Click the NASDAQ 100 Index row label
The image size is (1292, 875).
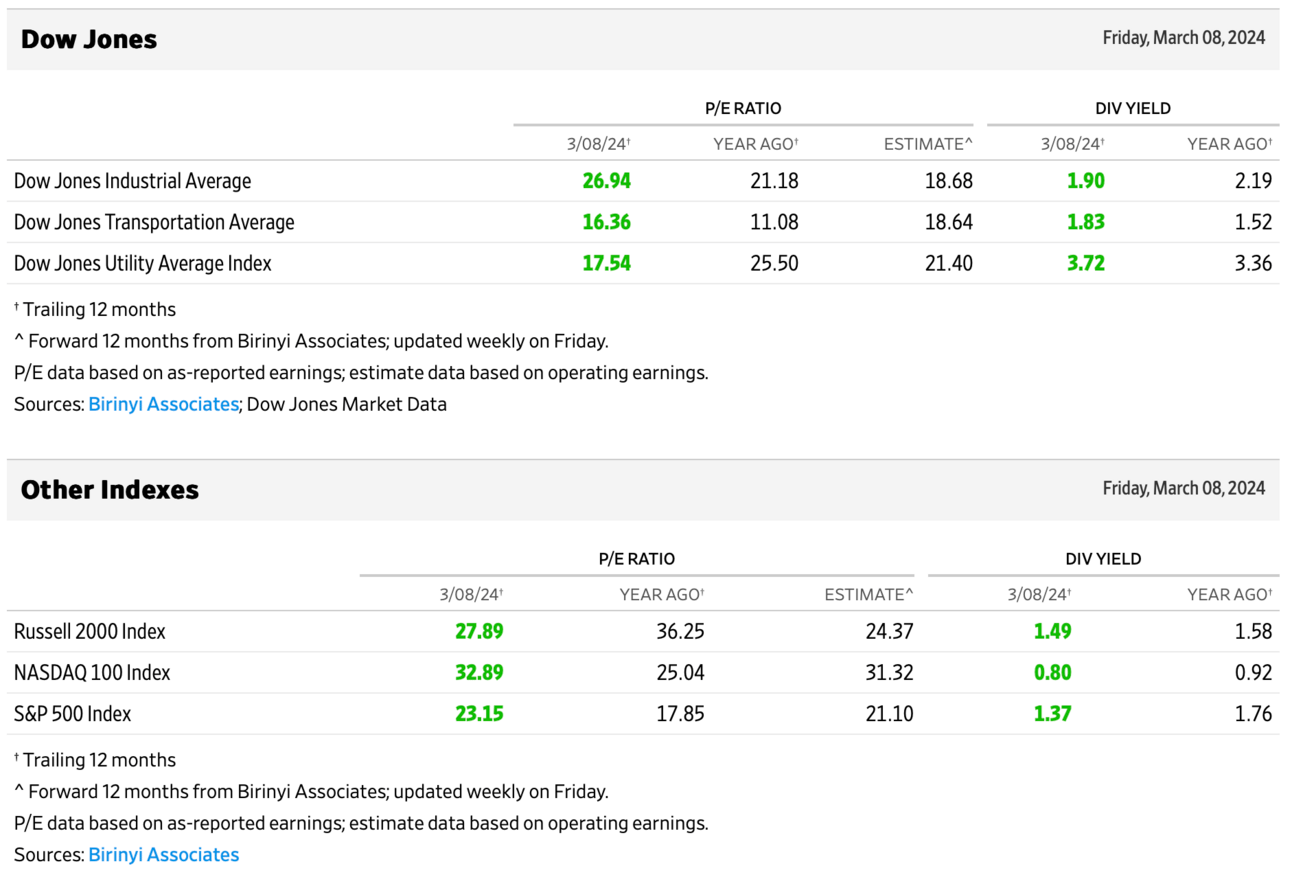coord(92,672)
